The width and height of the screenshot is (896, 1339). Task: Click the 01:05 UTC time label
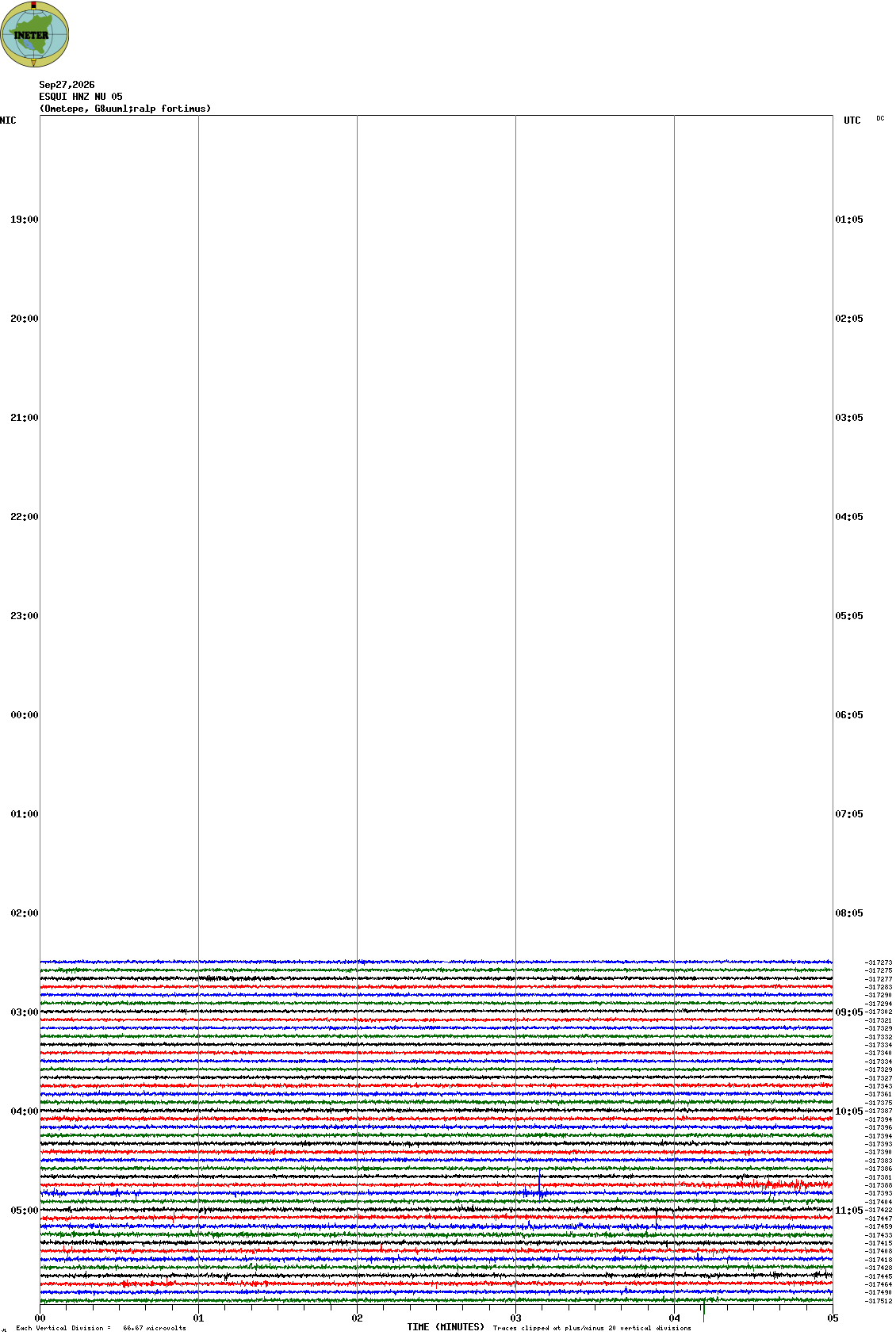coord(849,220)
